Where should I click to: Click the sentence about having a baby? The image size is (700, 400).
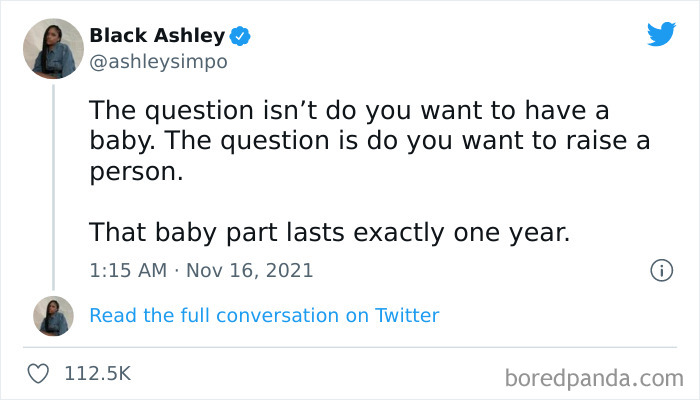(x=349, y=108)
